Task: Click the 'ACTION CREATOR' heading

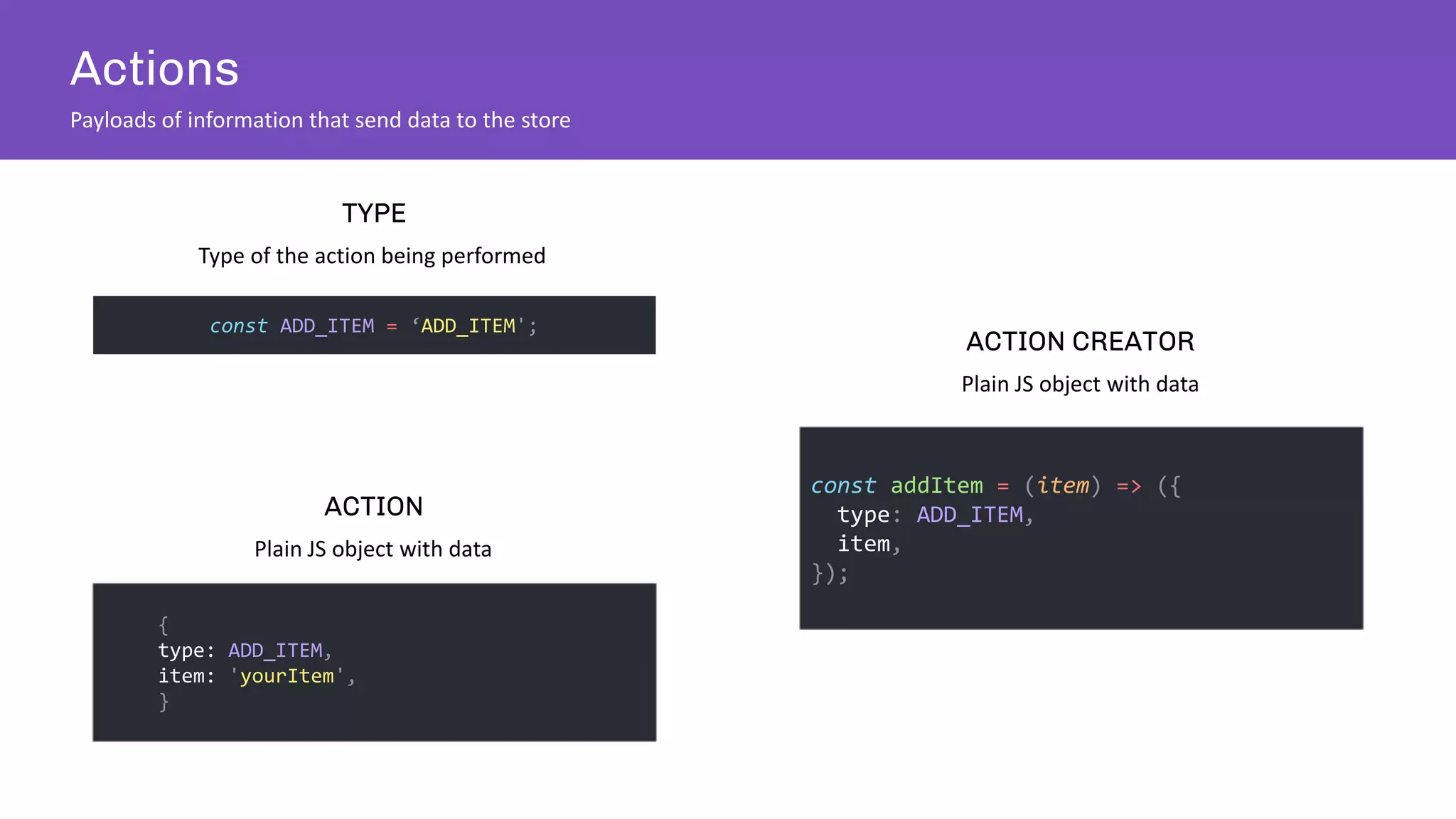Action: [1080, 342]
